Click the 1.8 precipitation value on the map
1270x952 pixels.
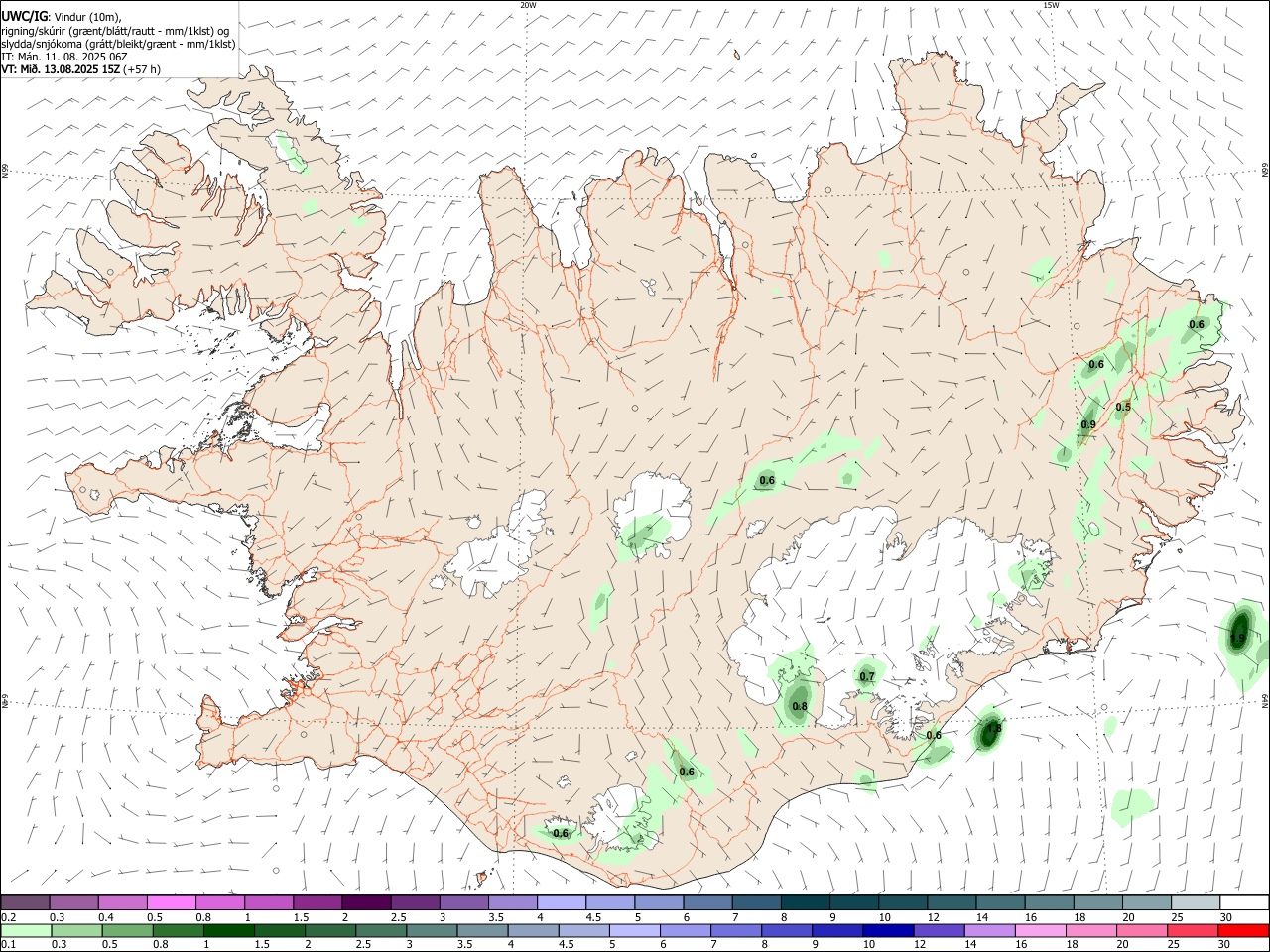pyautogui.click(x=995, y=729)
